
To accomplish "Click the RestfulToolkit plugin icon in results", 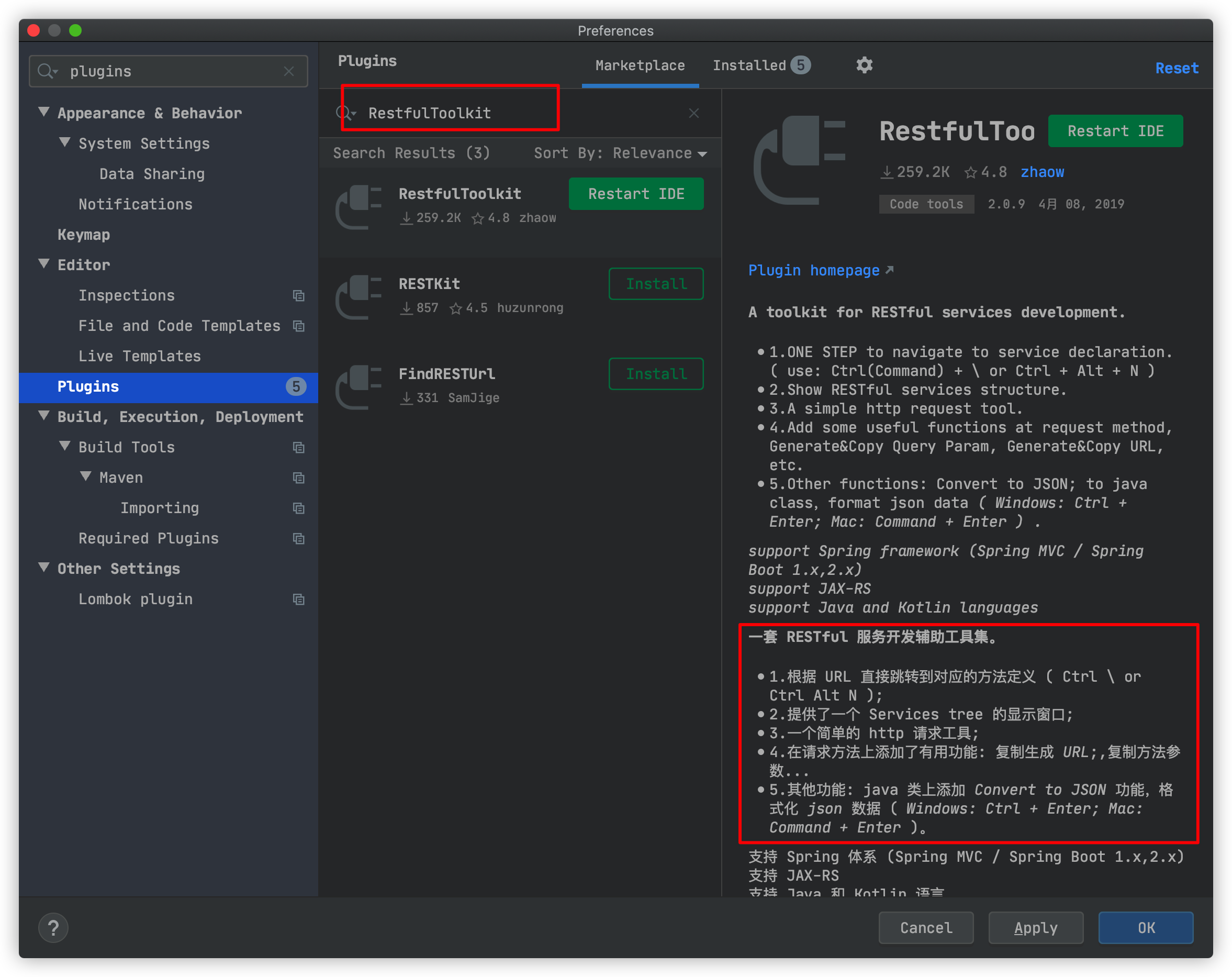I will (x=359, y=207).
